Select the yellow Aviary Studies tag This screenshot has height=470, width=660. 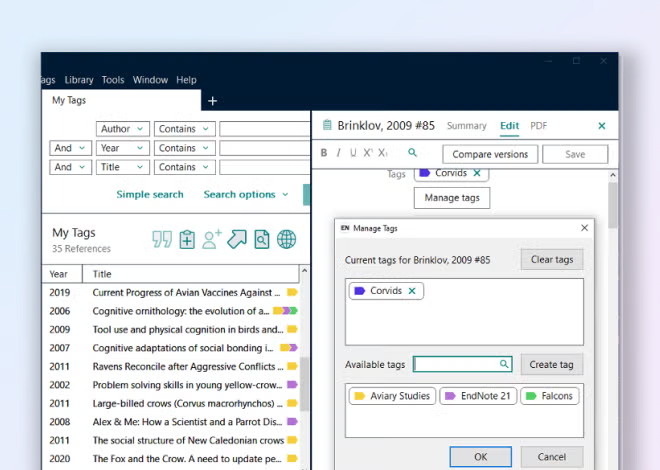[x=392, y=396]
